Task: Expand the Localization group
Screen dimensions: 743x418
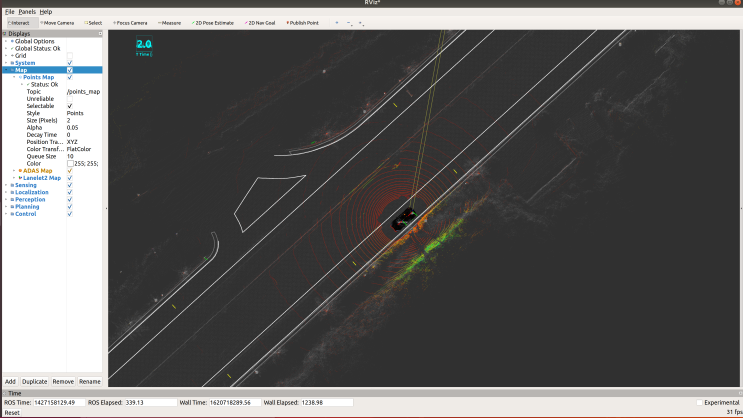Action: (6, 192)
